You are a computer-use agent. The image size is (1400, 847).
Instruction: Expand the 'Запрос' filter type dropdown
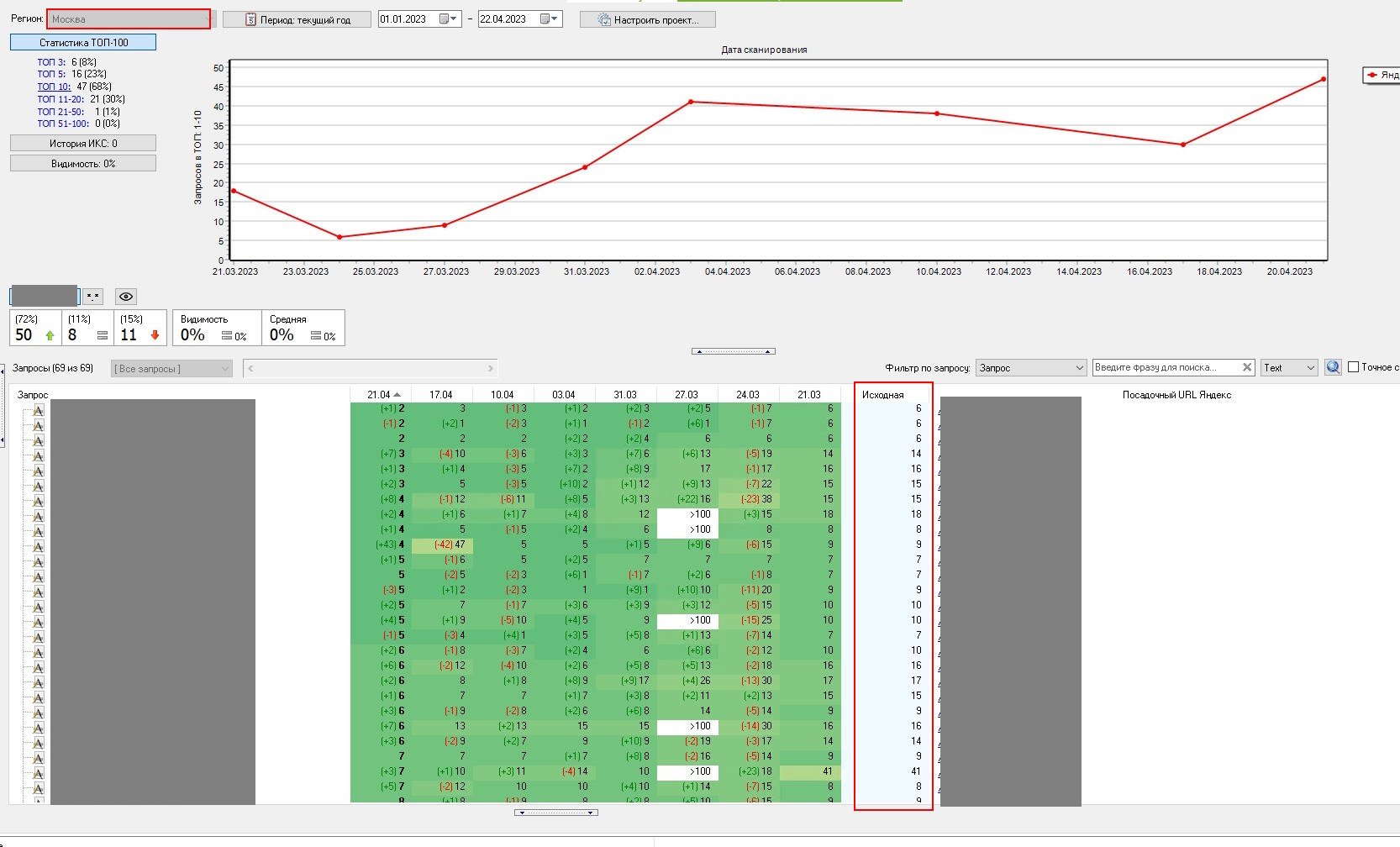(x=1031, y=368)
